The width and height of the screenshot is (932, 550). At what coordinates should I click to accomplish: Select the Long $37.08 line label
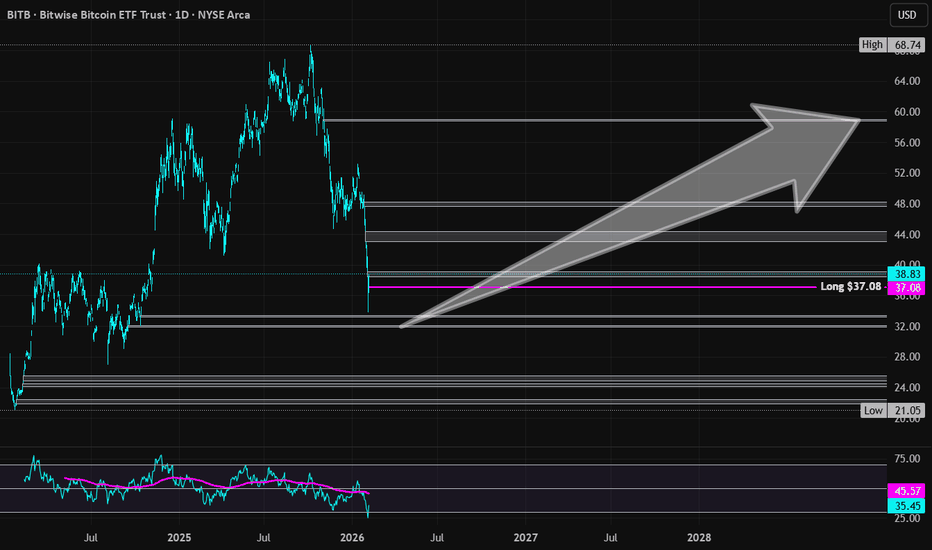point(851,287)
